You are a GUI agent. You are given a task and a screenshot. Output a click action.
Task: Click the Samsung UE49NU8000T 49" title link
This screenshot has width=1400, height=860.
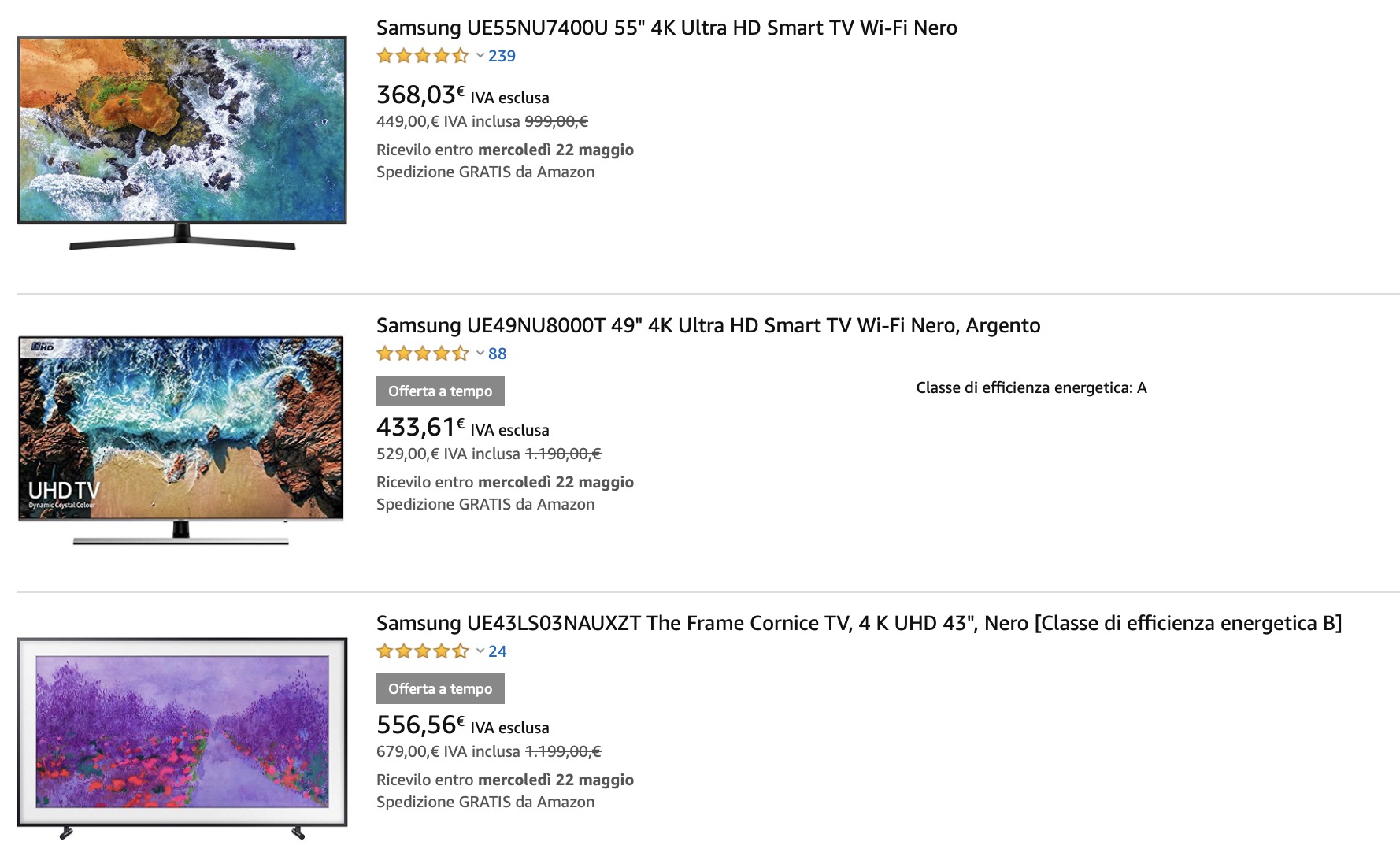(x=708, y=325)
